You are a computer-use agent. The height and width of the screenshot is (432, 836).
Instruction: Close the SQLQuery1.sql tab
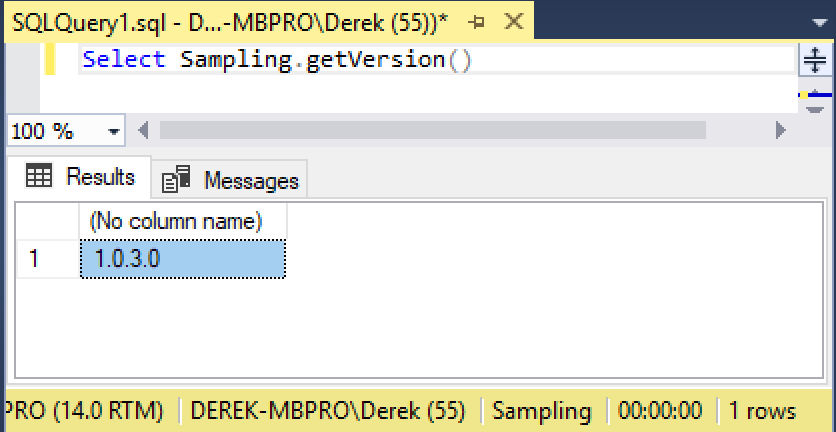513,22
